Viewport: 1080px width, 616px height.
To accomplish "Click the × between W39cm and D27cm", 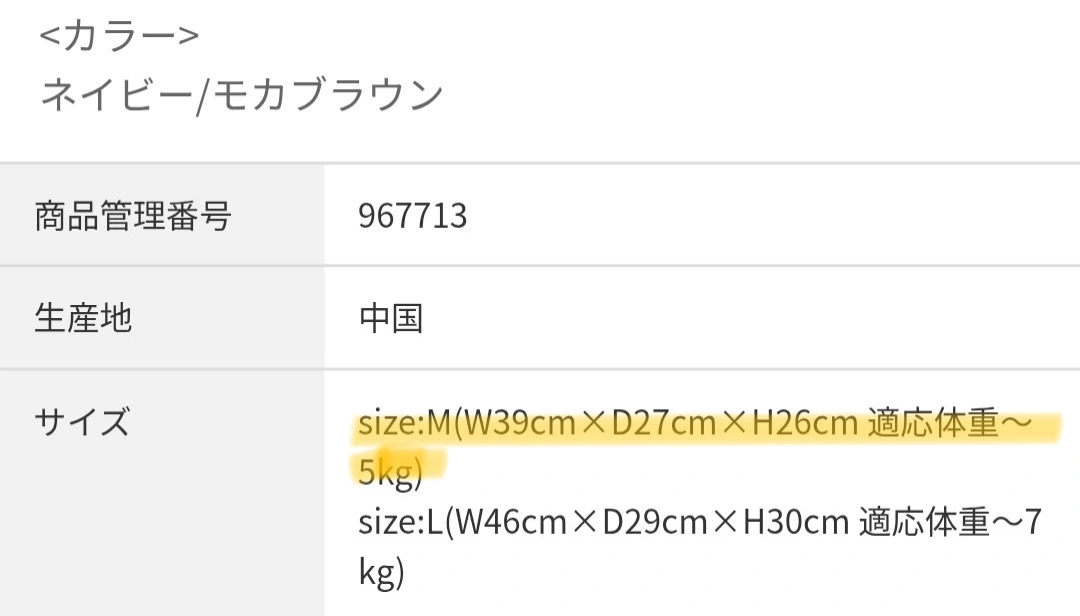I will tap(594, 425).
